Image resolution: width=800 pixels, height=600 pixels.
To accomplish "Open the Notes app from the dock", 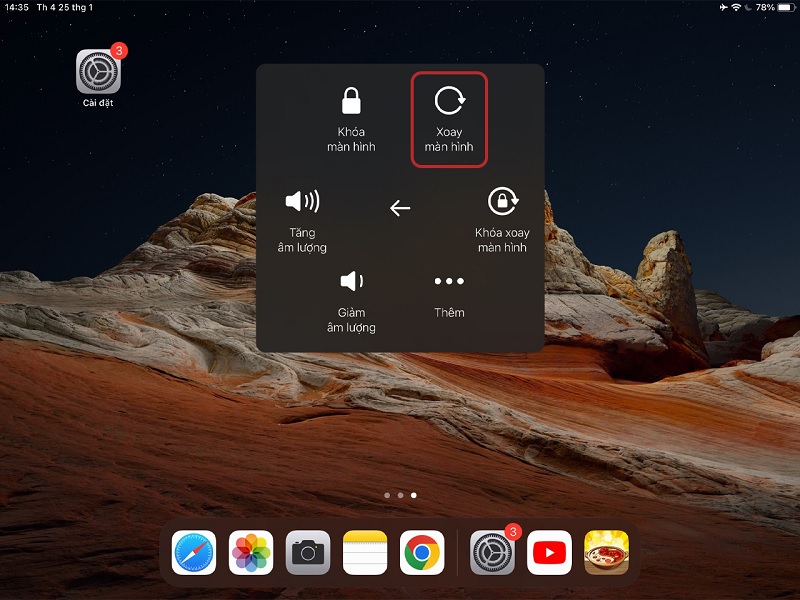I will click(x=369, y=551).
